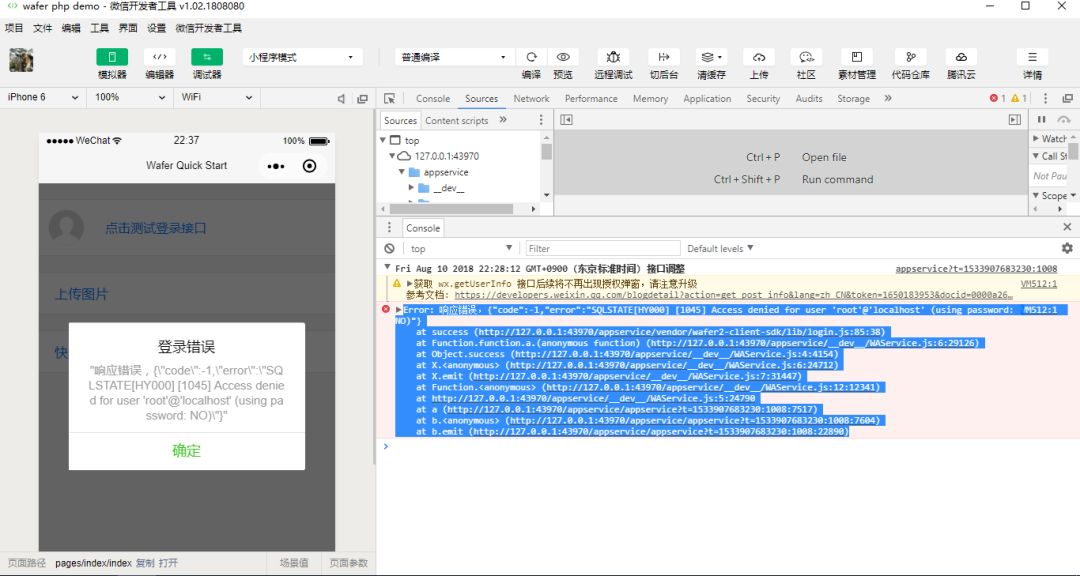Open the 小程序模式 mode dropdown
Viewport: 1080px width, 576px height.
[x=303, y=57]
